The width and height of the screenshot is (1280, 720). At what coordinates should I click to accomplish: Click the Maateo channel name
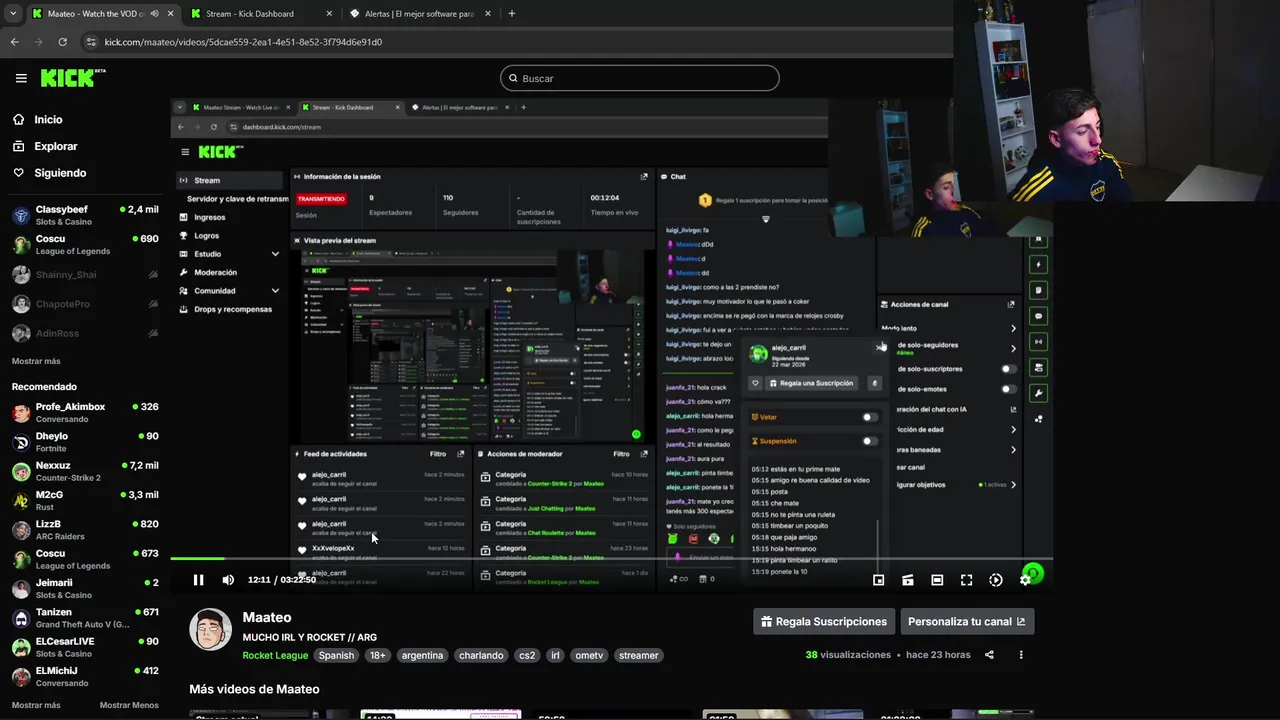pos(267,617)
